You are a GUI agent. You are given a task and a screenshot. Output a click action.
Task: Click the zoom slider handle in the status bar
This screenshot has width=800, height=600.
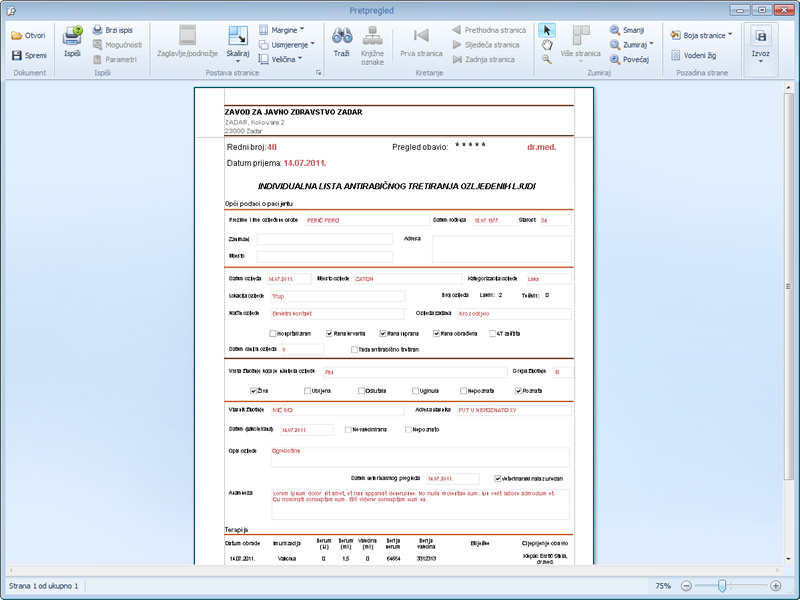coord(722,586)
